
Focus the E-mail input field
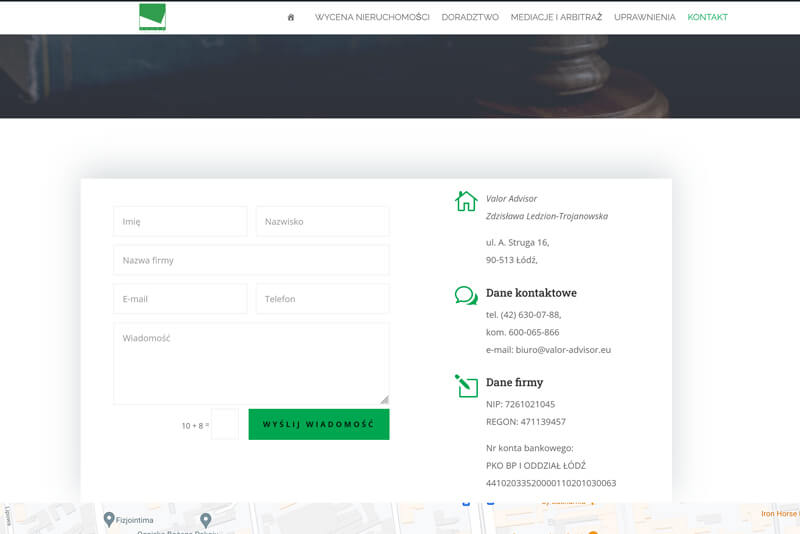tap(180, 299)
